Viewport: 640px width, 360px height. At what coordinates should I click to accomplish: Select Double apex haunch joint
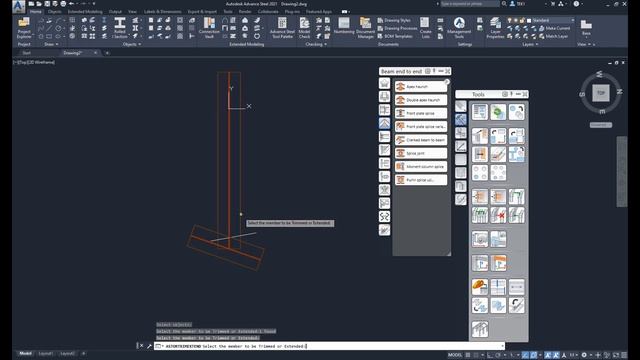421,100
